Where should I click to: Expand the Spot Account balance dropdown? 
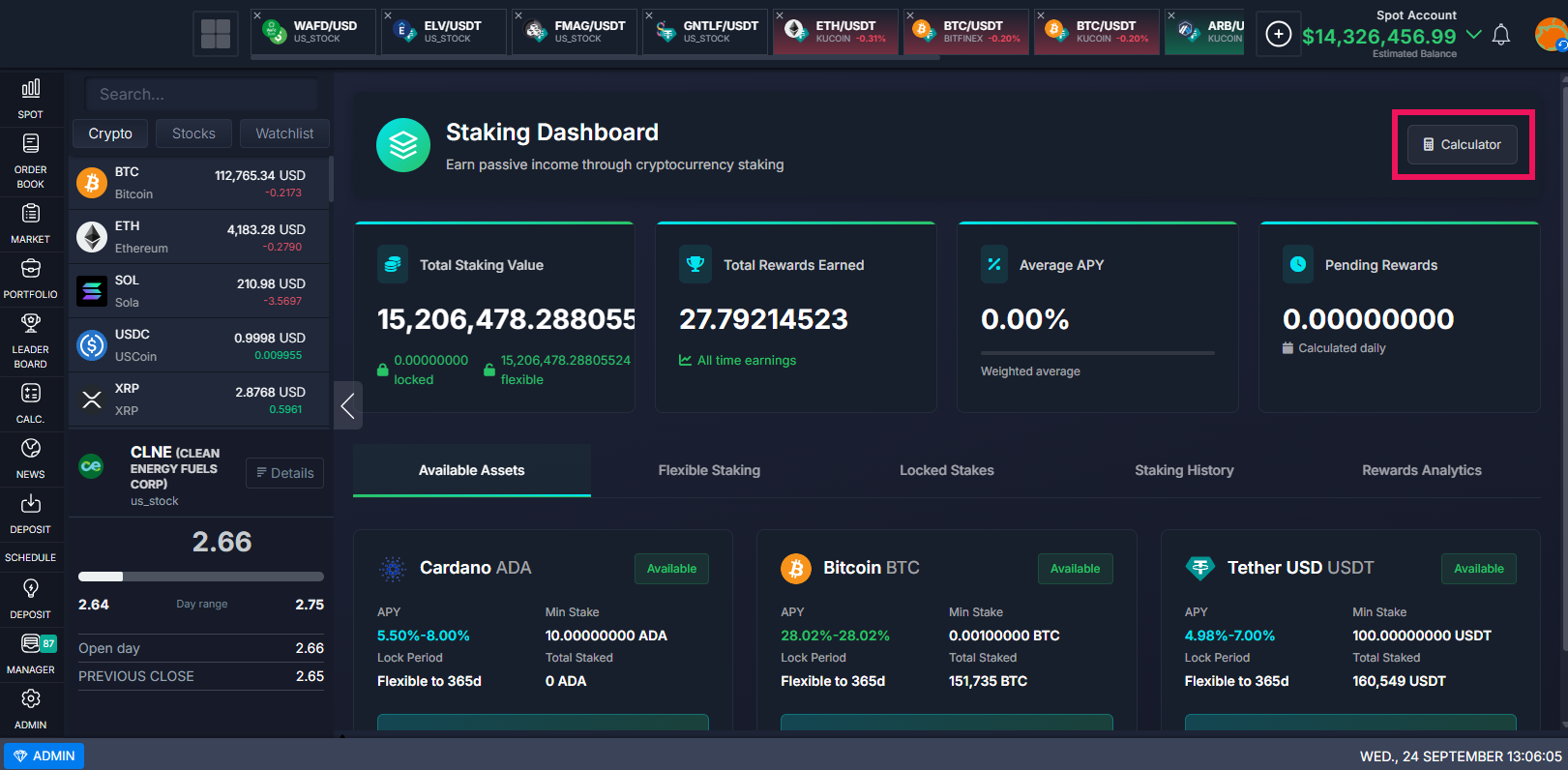pyautogui.click(x=1473, y=35)
